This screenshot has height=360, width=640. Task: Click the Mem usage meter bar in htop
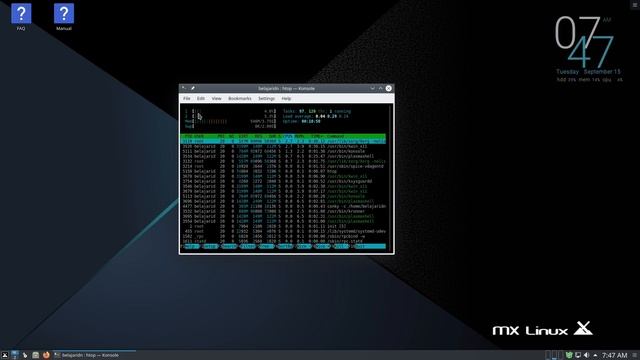coord(230,121)
